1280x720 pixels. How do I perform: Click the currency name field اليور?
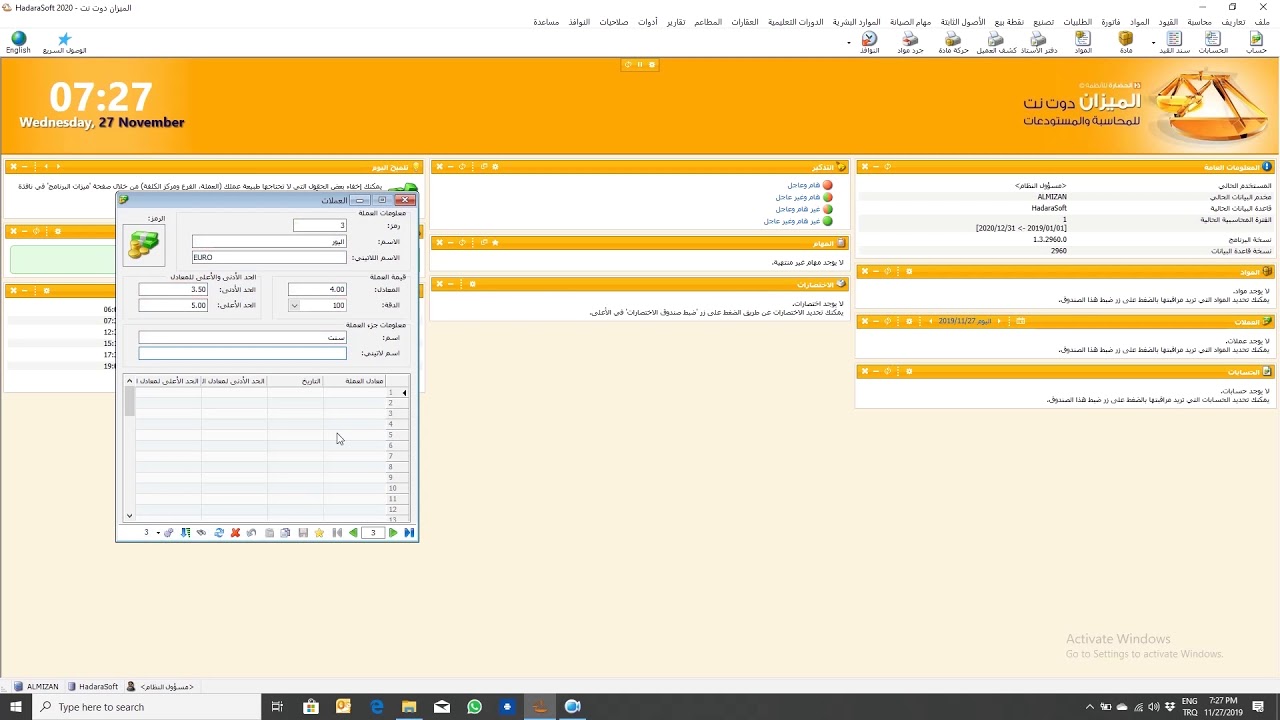[x=269, y=241]
